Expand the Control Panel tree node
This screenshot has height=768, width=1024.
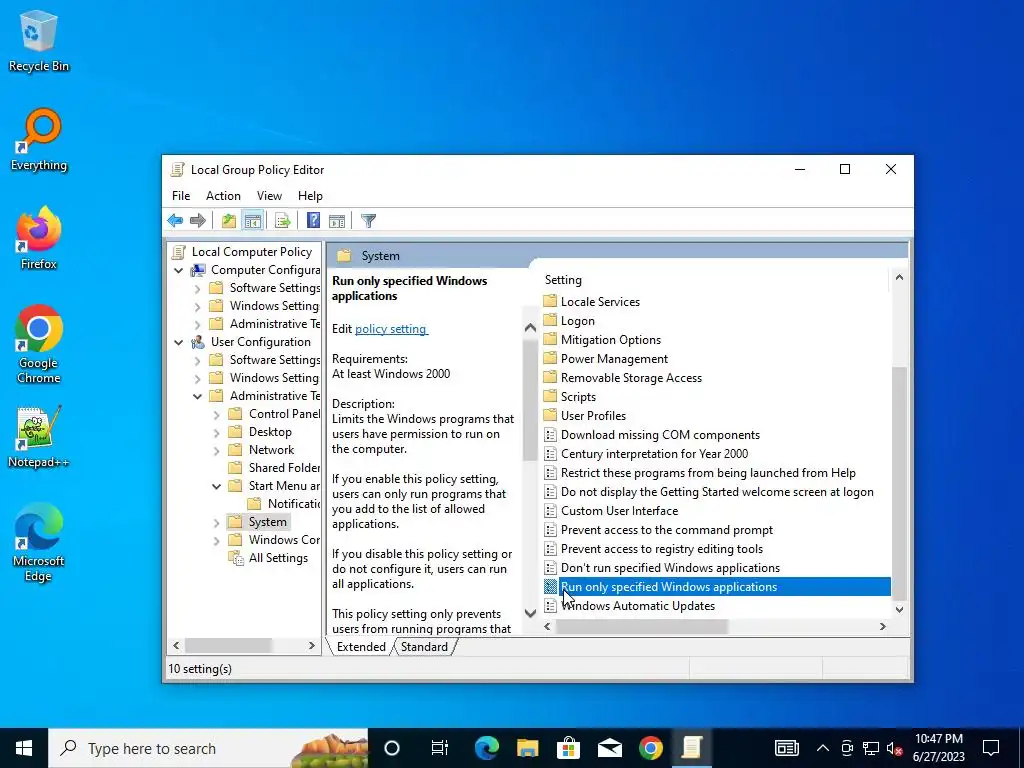coord(216,414)
